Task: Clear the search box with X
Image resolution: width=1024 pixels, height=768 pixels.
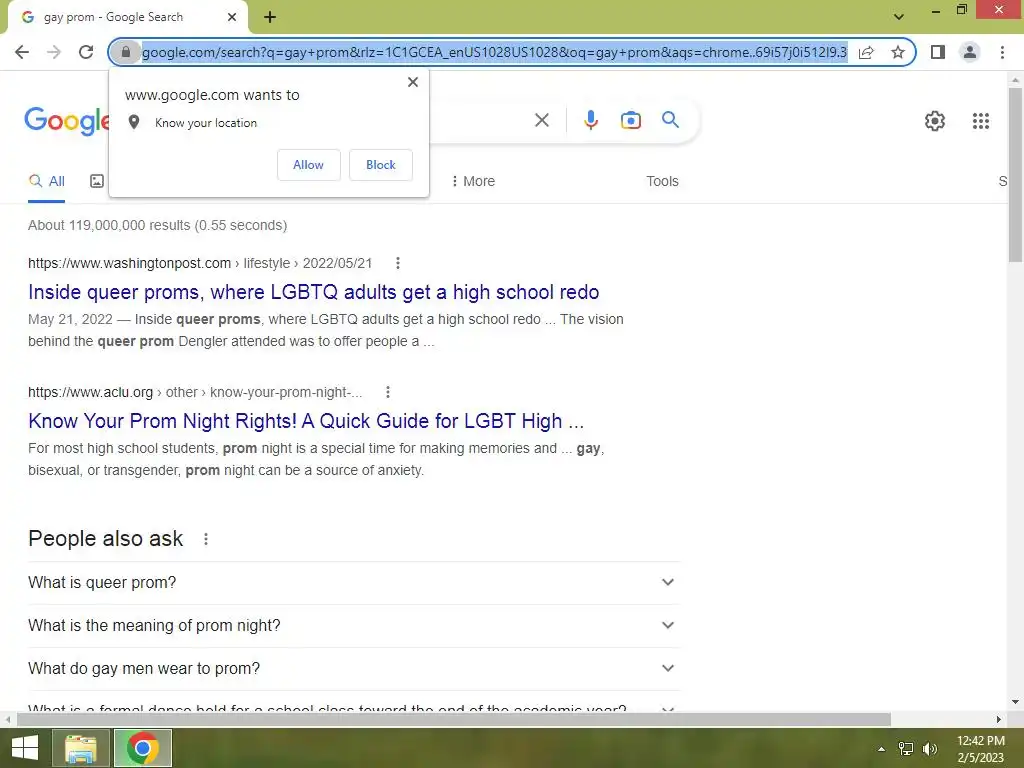Action: 541,120
